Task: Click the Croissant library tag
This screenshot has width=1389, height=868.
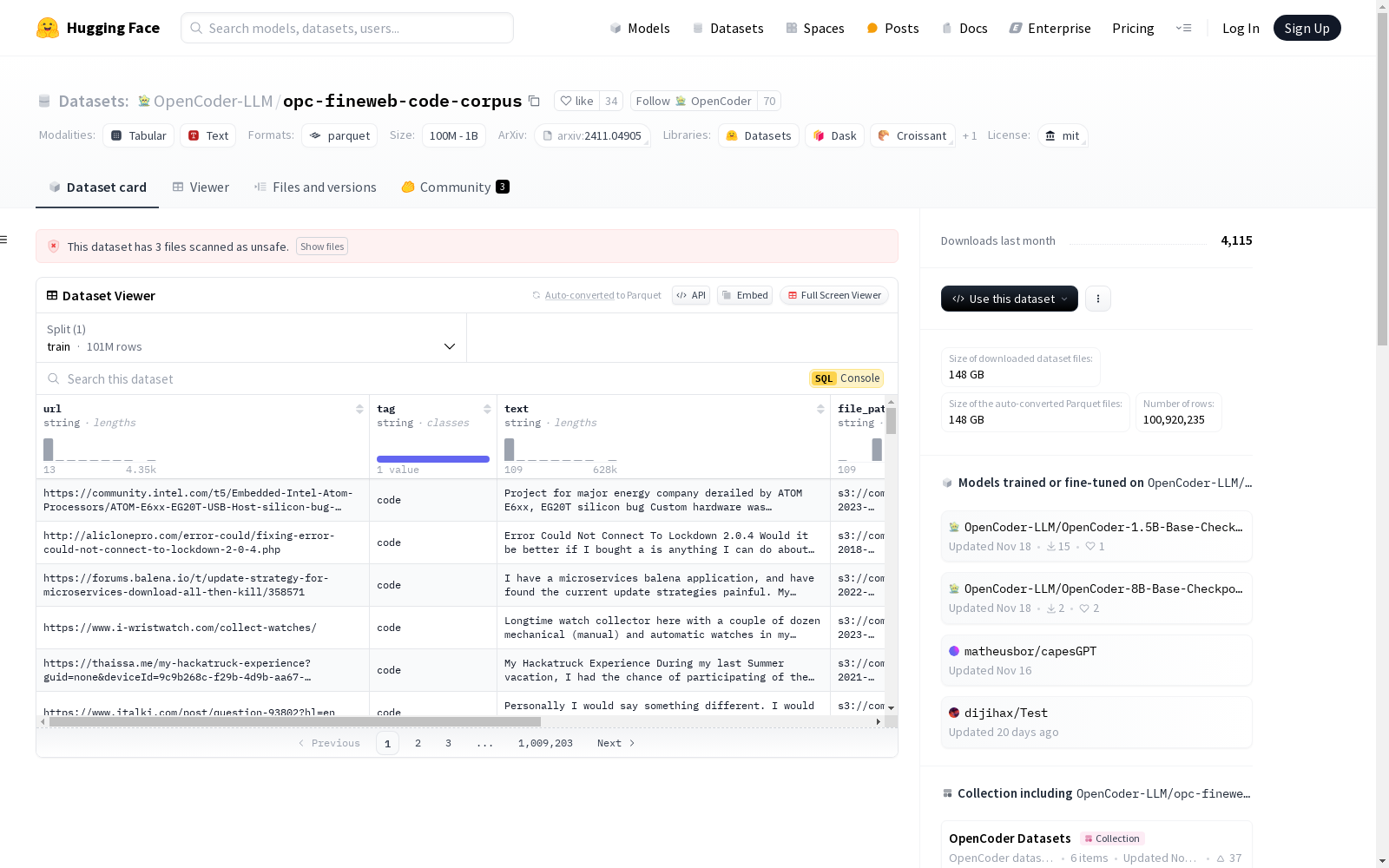Action: [x=912, y=135]
